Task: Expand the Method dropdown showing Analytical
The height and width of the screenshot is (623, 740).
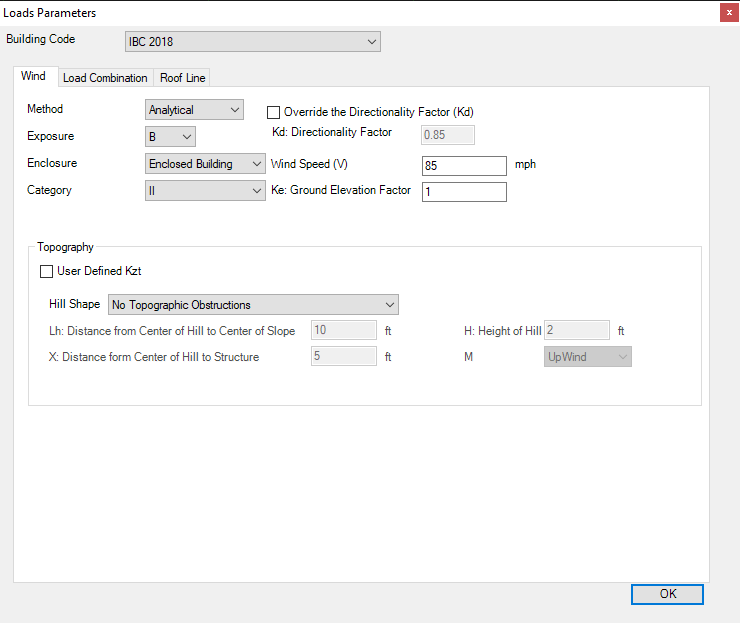Action: (194, 110)
